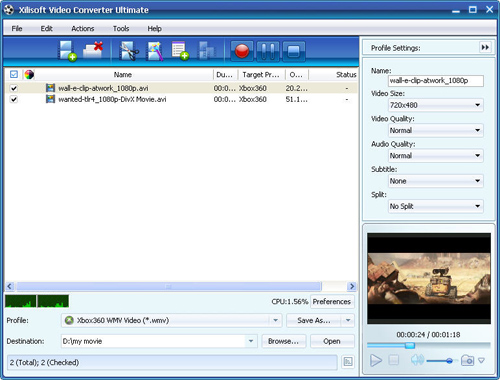
Task: Click the Target Pr... column header
Action: point(261,74)
